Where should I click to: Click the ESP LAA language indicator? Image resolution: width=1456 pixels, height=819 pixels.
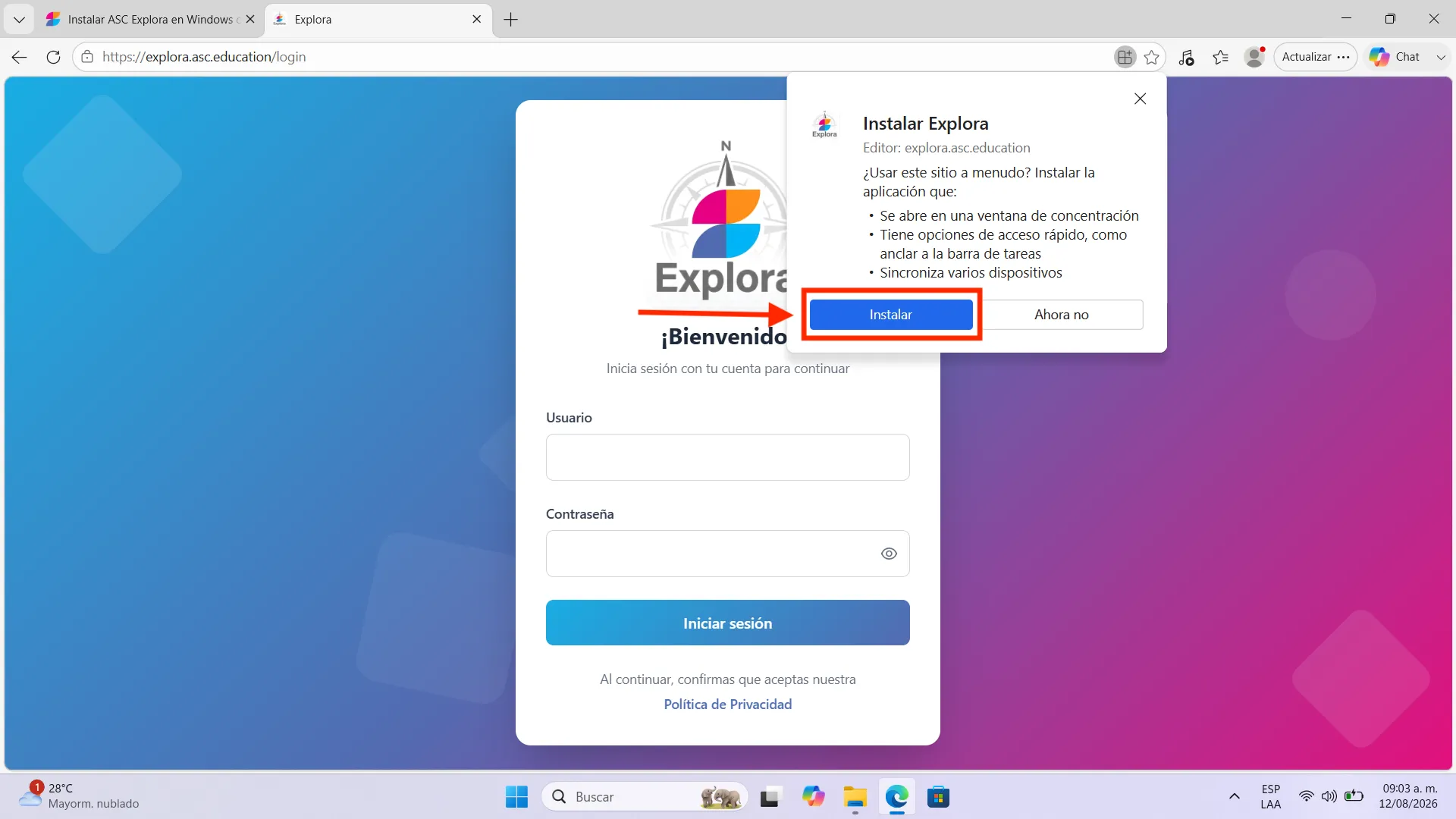tap(1271, 797)
